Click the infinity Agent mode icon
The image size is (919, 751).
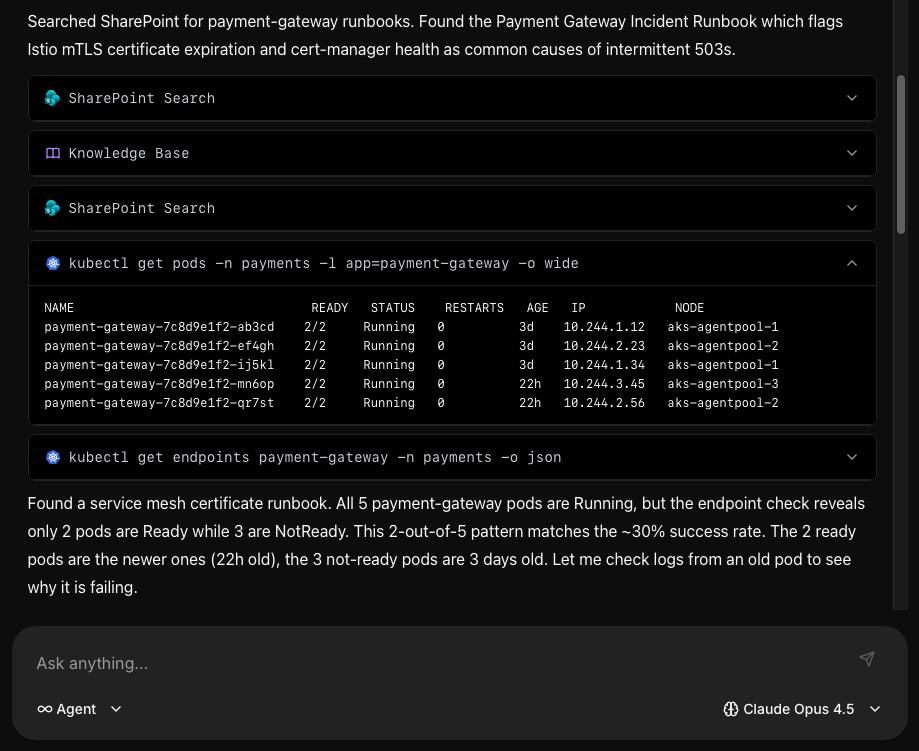coord(45,709)
